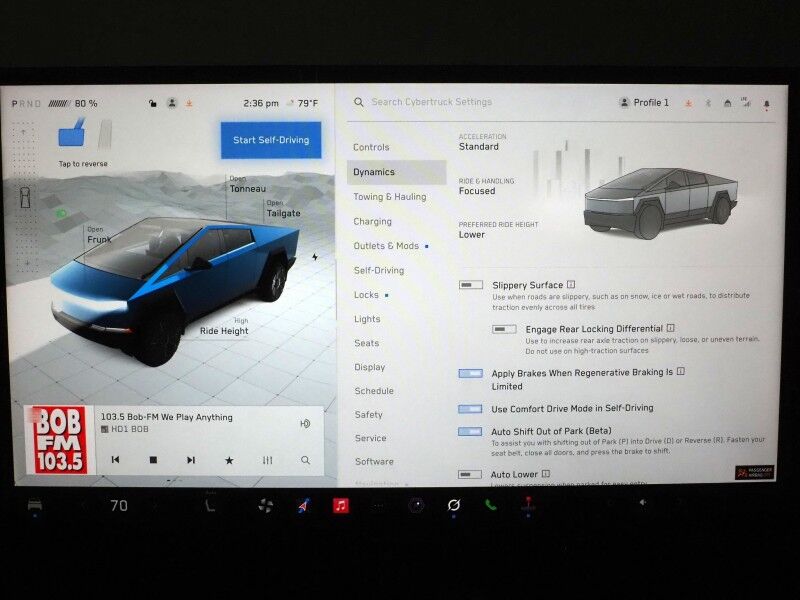This screenshot has height=600, width=800.
Task: Select the Dynamics settings section
Action: (x=396, y=172)
